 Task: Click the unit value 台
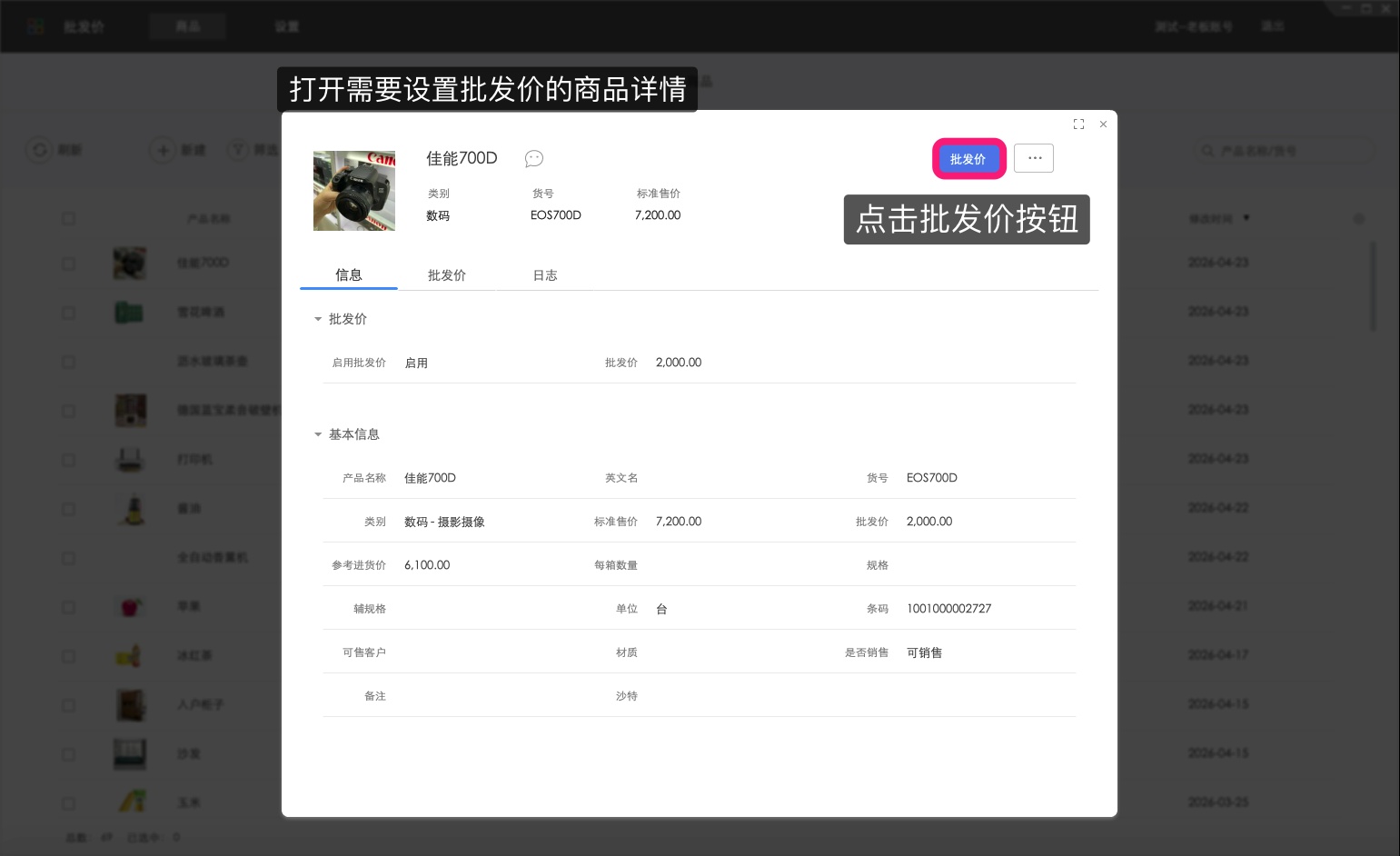(661, 609)
